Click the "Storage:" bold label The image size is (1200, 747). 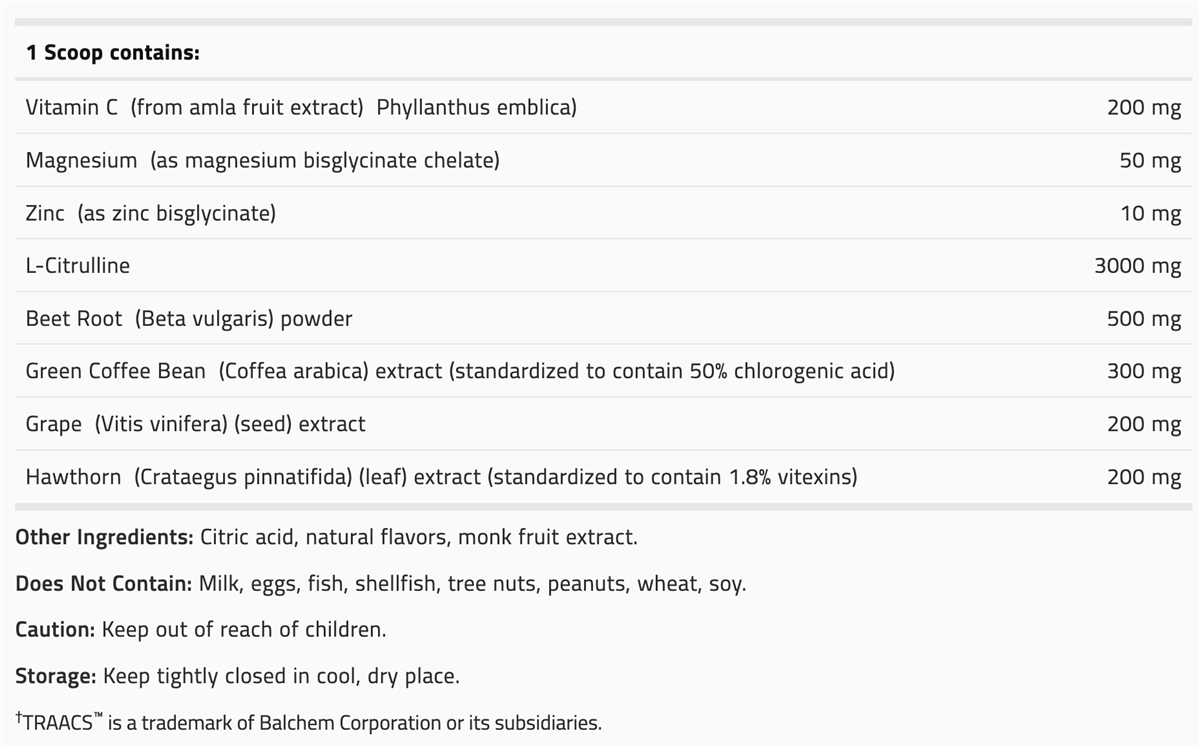(x=56, y=676)
